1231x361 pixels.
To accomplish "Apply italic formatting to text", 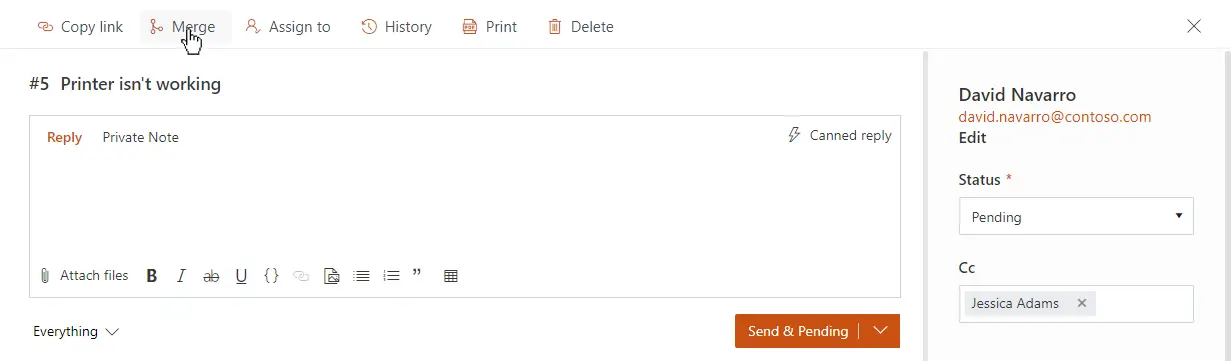I will (181, 276).
